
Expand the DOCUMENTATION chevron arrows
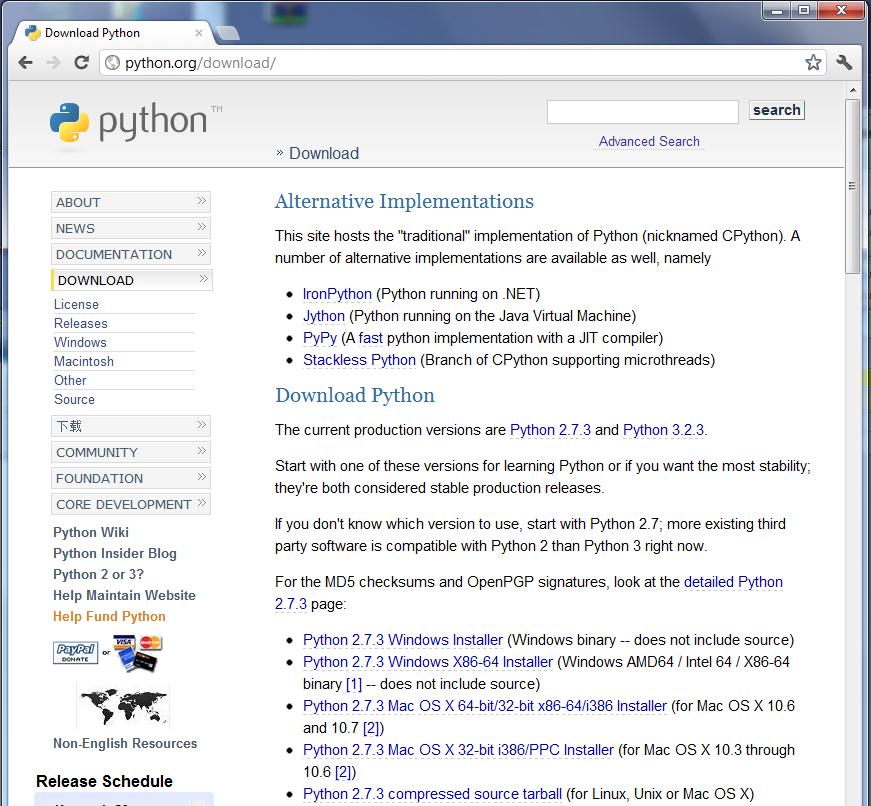(202, 253)
